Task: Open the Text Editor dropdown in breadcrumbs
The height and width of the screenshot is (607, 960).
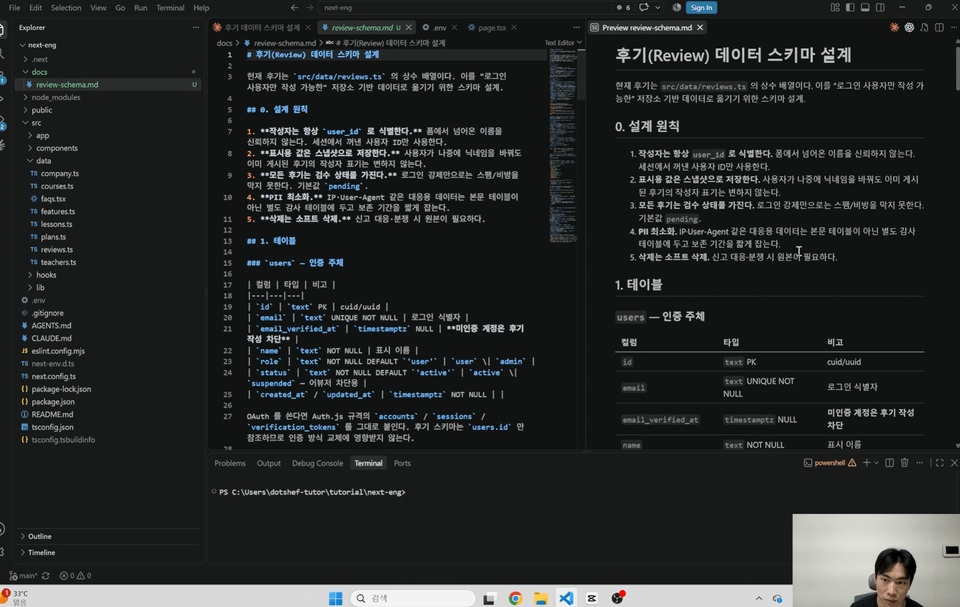Action: pyautogui.click(x=563, y=43)
